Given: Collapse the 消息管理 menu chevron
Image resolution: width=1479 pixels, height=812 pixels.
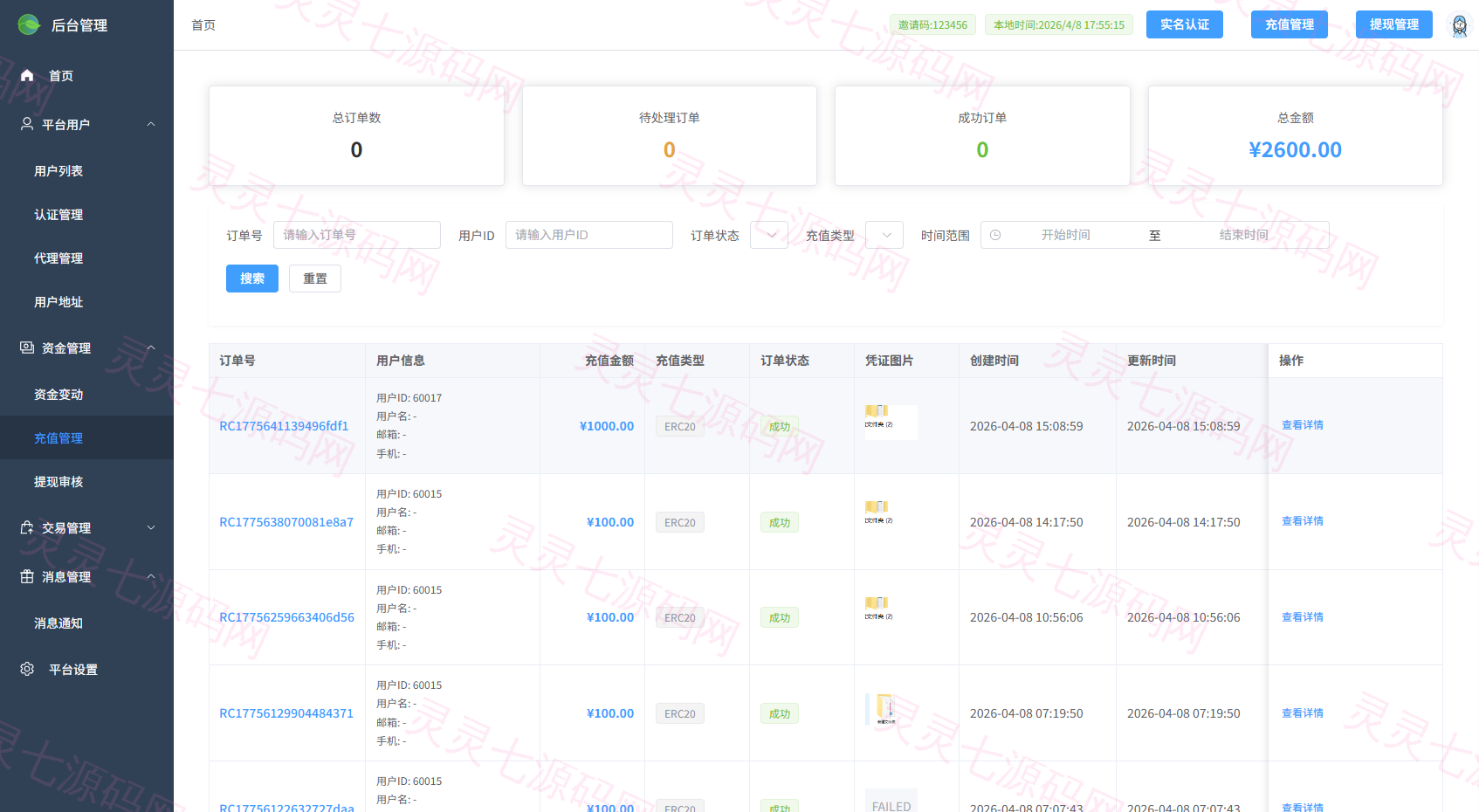Looking at the screenshot, I should click(x=151, y=576).
